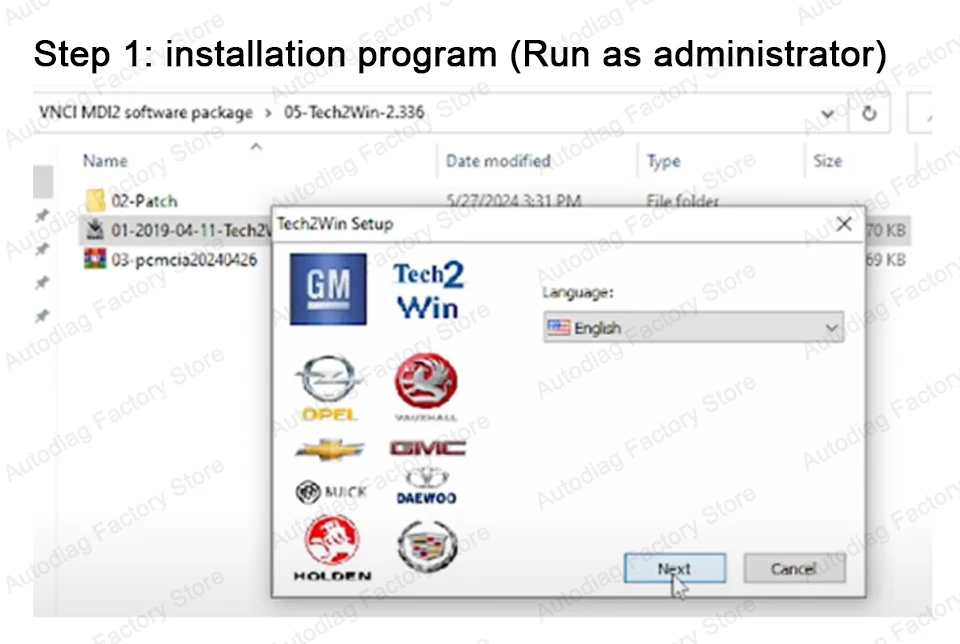Viewport: 960px width, 644px height.
Task: Click the Tech2 Win logo in the dialog
Action: tap(428, 291)
